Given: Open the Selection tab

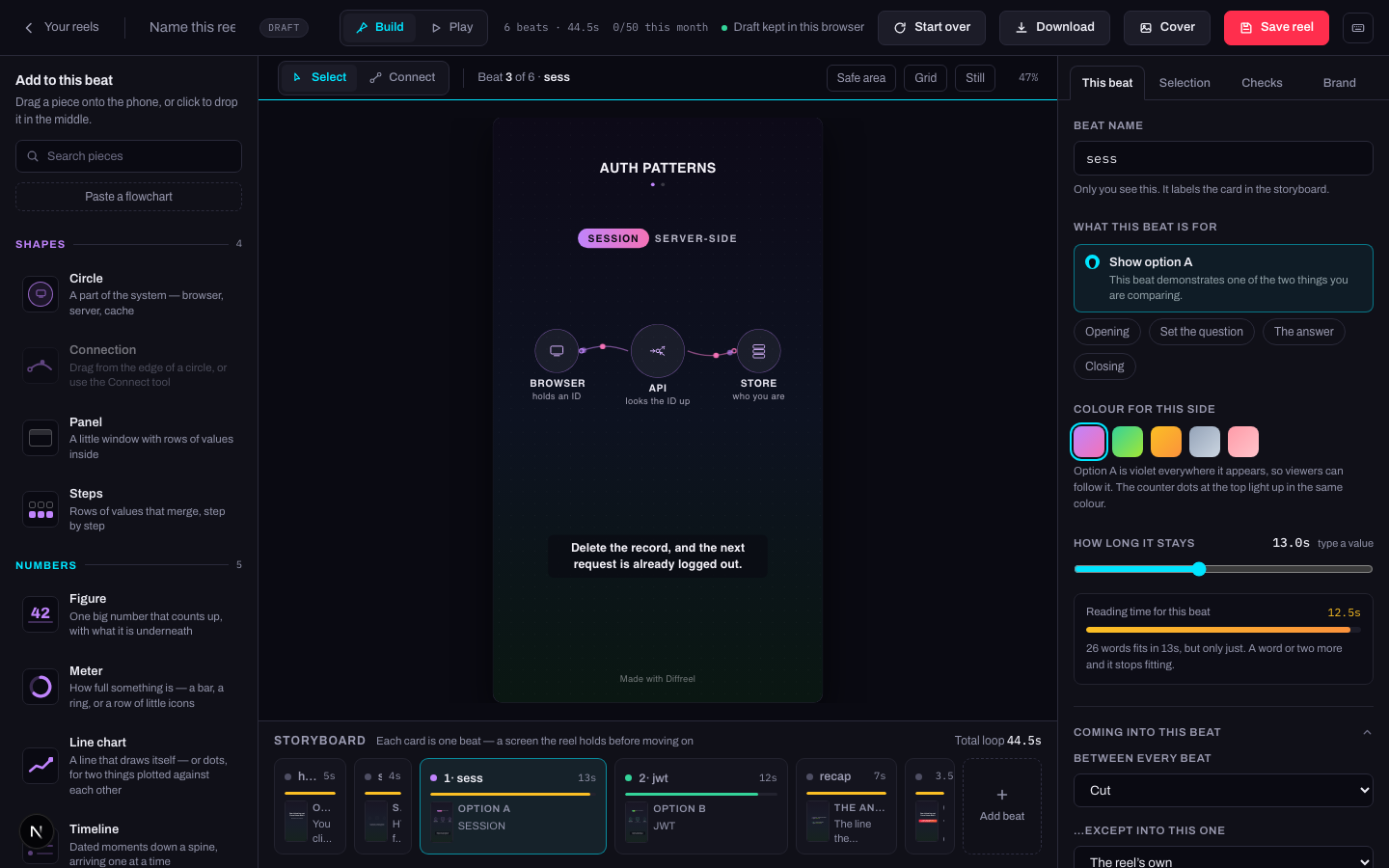Looking at the screenshot, I should click(1185, 83).
